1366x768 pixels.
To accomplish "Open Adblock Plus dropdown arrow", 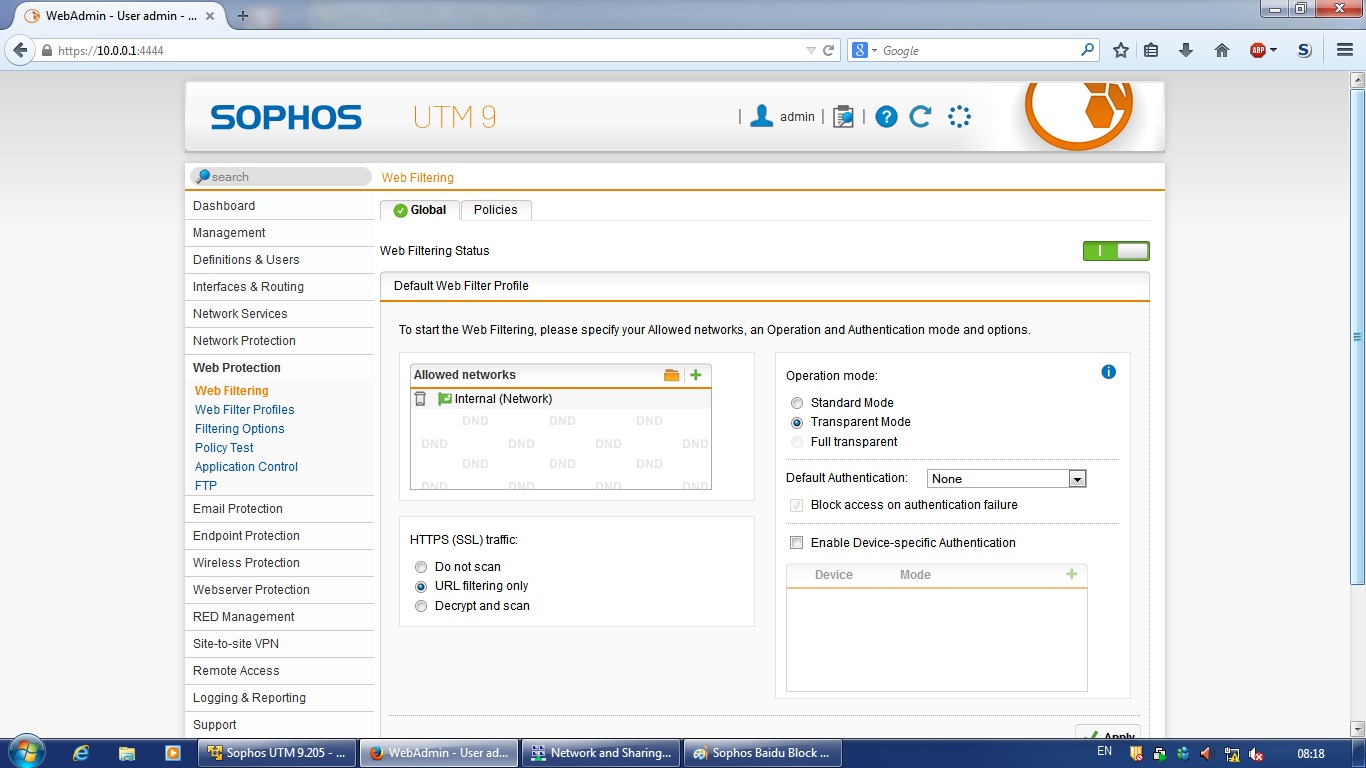I will pyautogui.click(x=1274, y=50).
